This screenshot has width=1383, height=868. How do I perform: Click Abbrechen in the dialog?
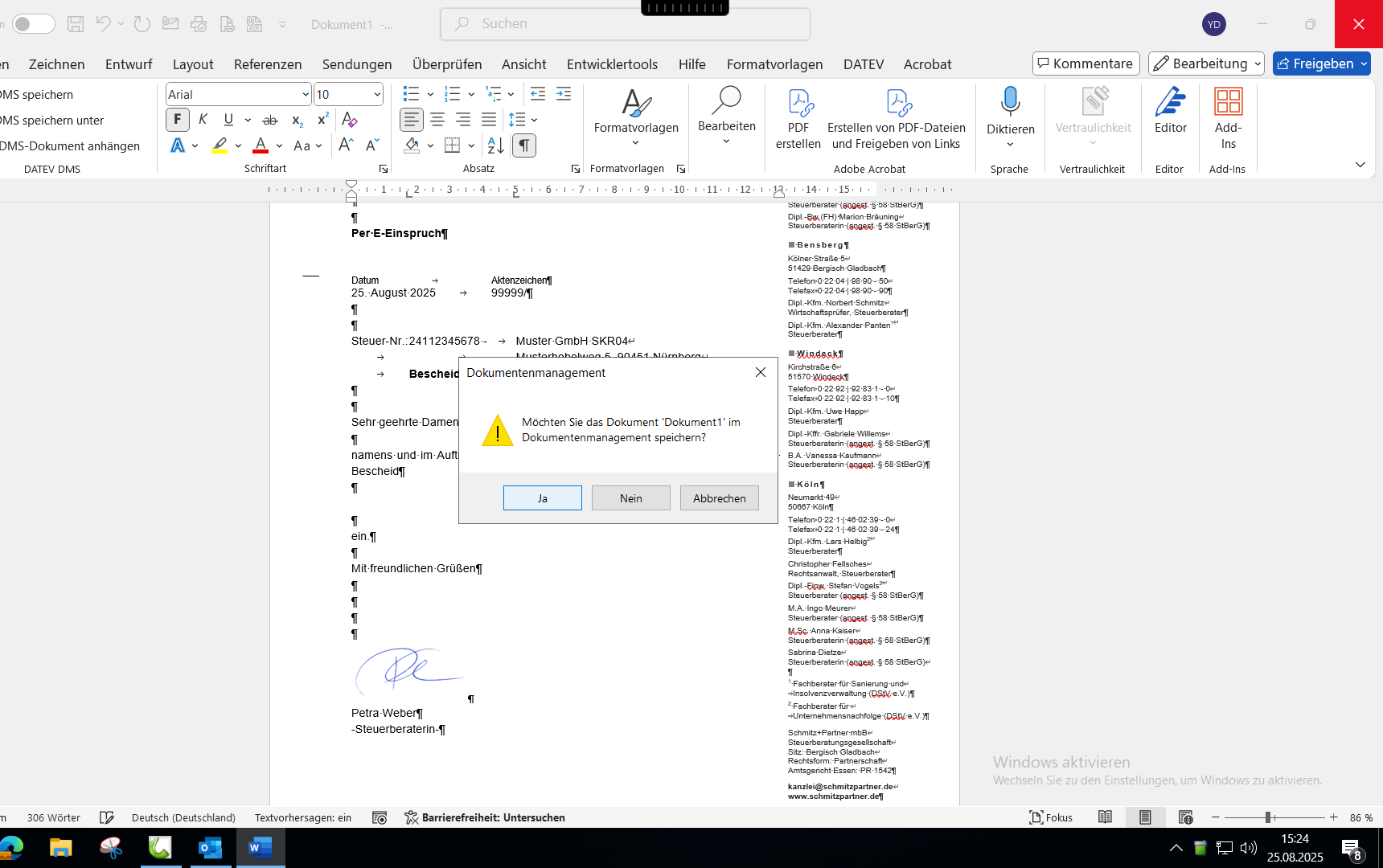point(719,498)
